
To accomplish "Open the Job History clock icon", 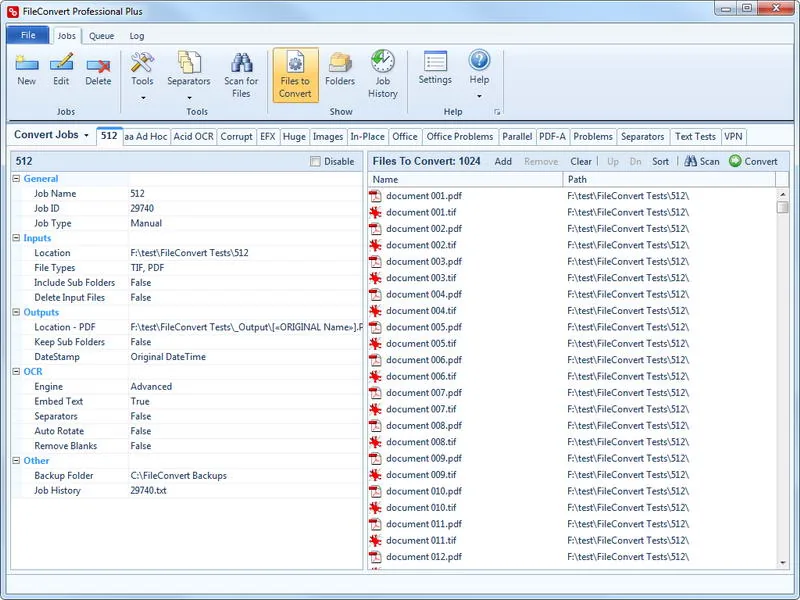I will point(383,61).
